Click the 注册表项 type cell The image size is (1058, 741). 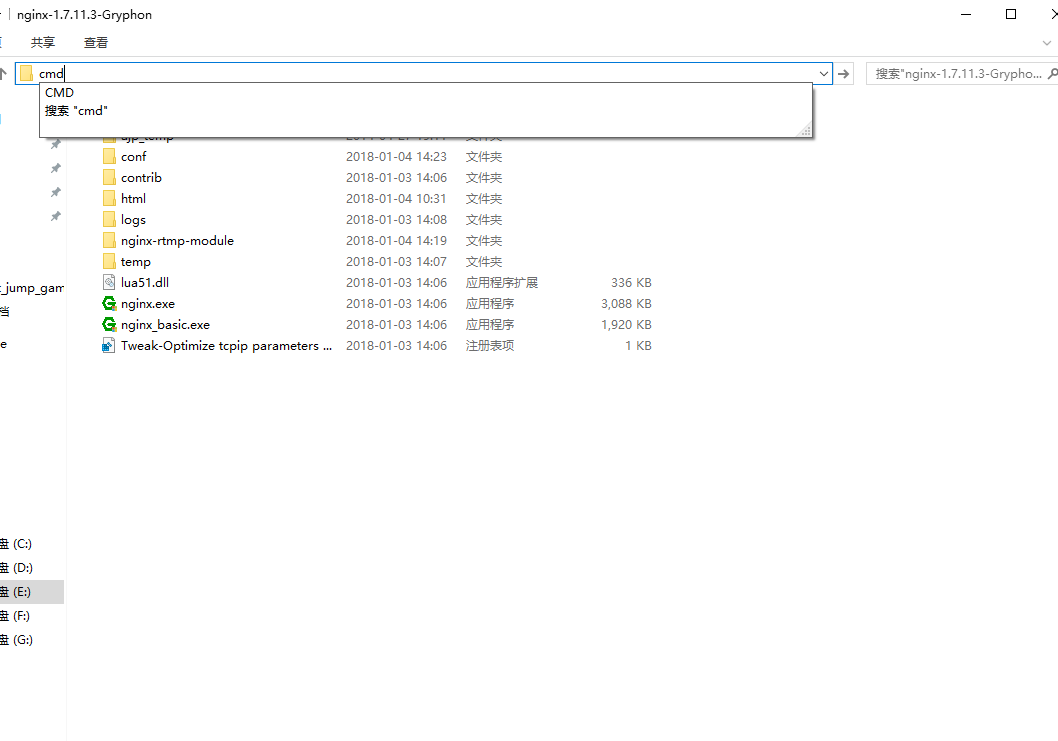[490, 346]
